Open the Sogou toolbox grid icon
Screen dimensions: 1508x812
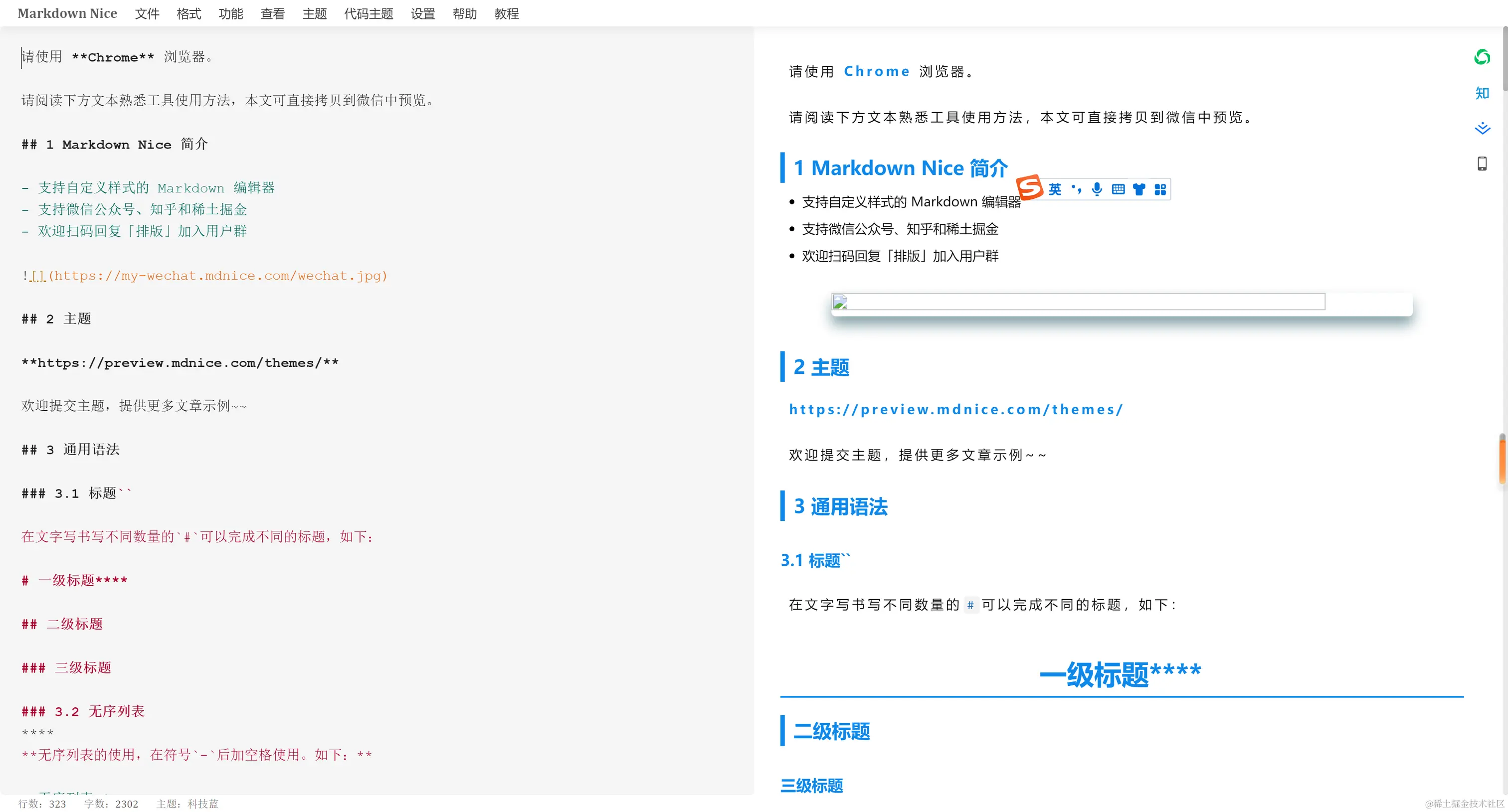point(1160,189)
